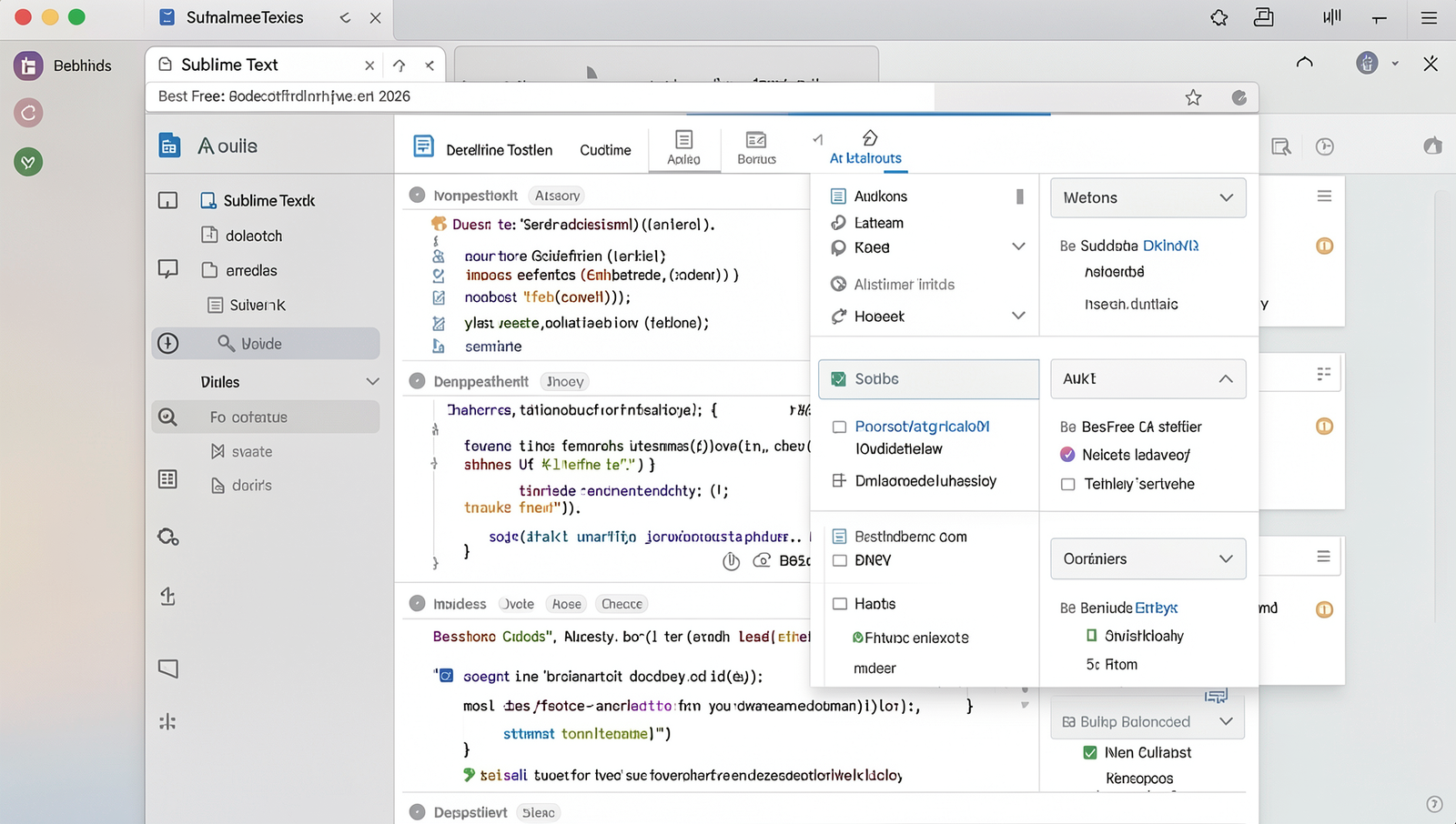Click the magnifier icon beside Fo cofaɪtue
Viewport: 1456px width, 824px height.
click(x=168, y=417)
